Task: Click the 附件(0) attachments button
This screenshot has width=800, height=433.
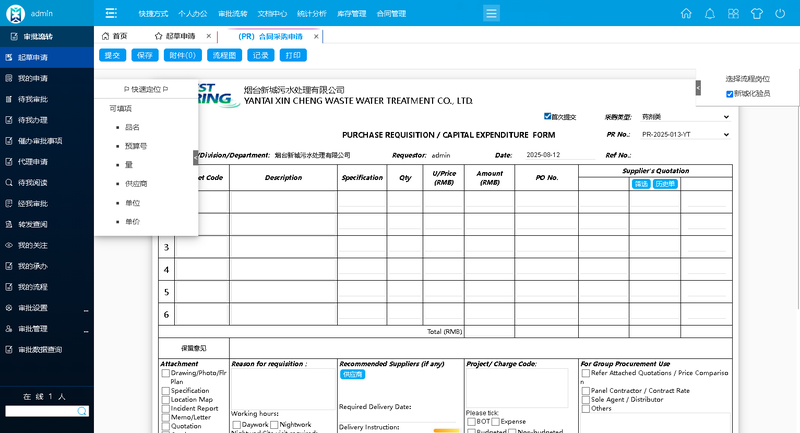Action: pos(183,55)
